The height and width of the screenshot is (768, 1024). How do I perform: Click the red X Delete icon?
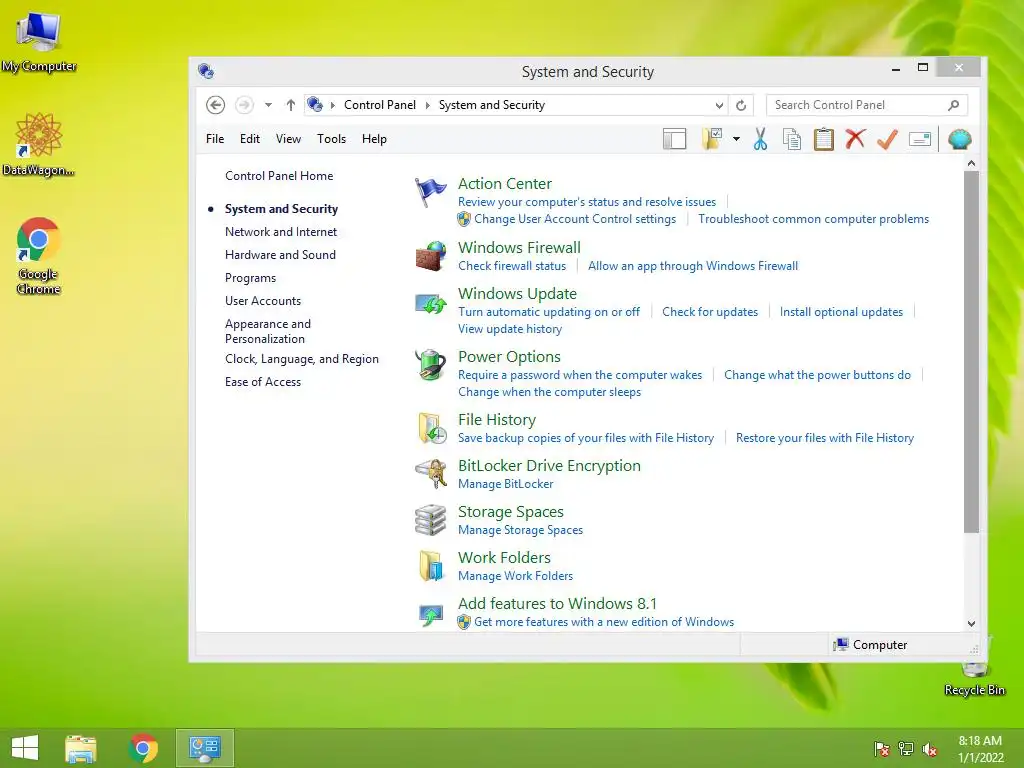coord(855,139)
